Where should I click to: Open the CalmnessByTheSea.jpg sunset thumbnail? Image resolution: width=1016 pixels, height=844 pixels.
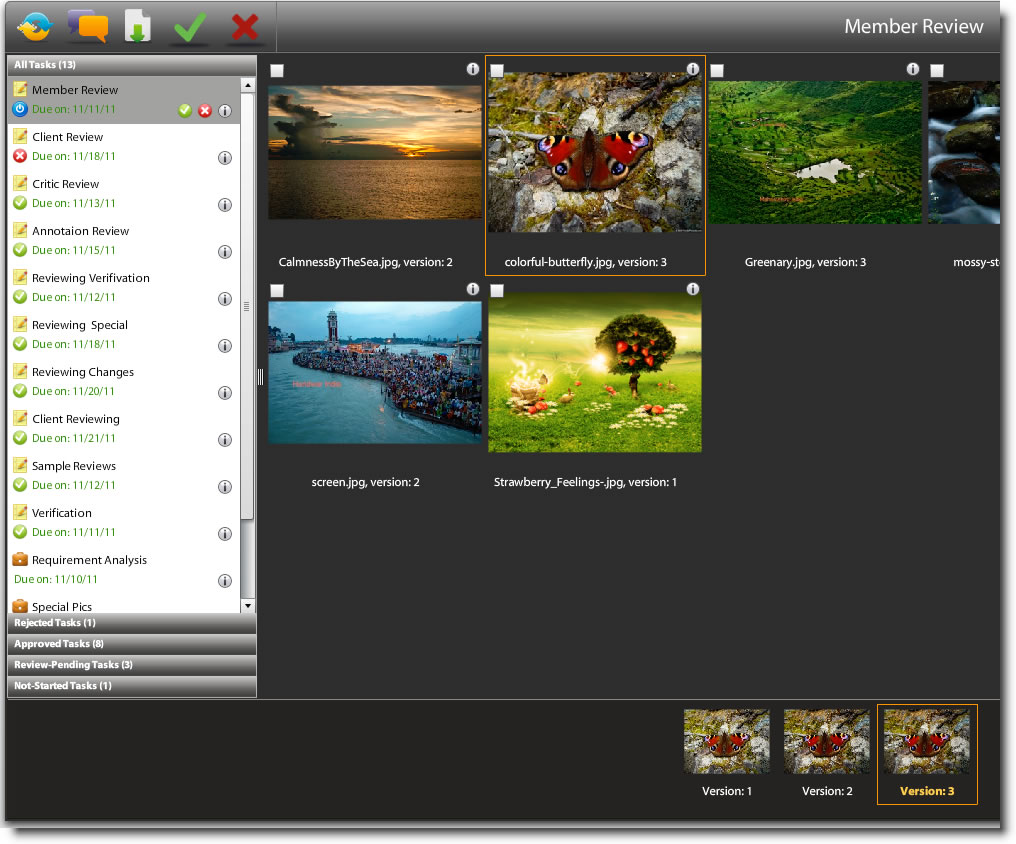click(x=375, y=152)
